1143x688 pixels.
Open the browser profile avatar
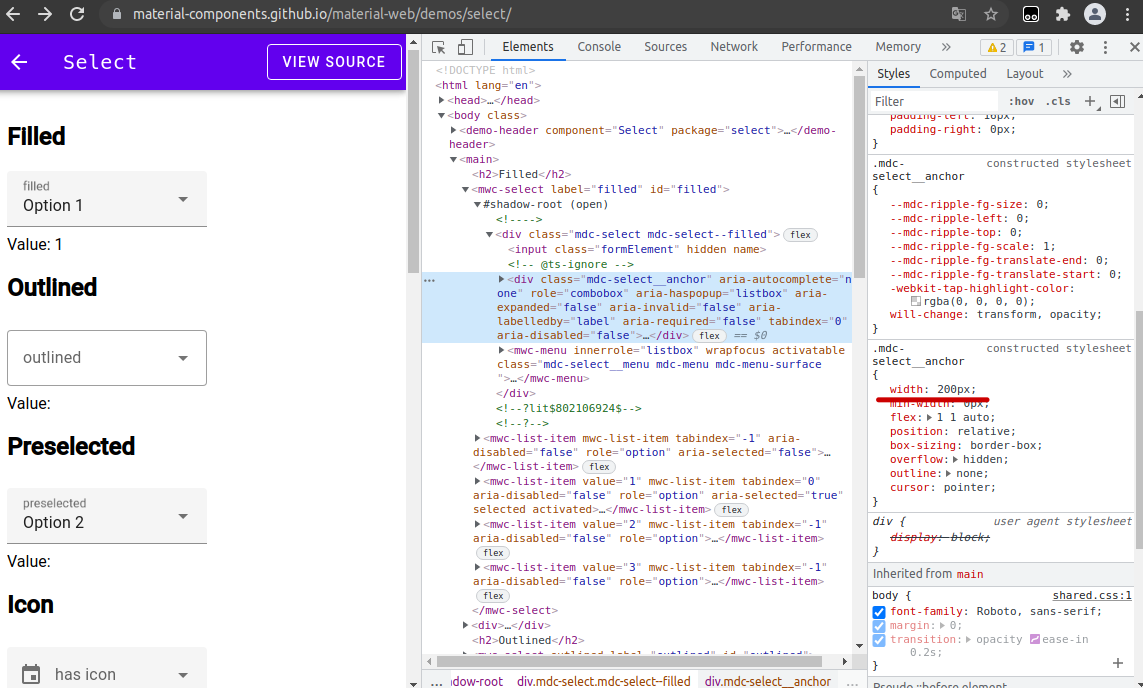pos(1095,14)
